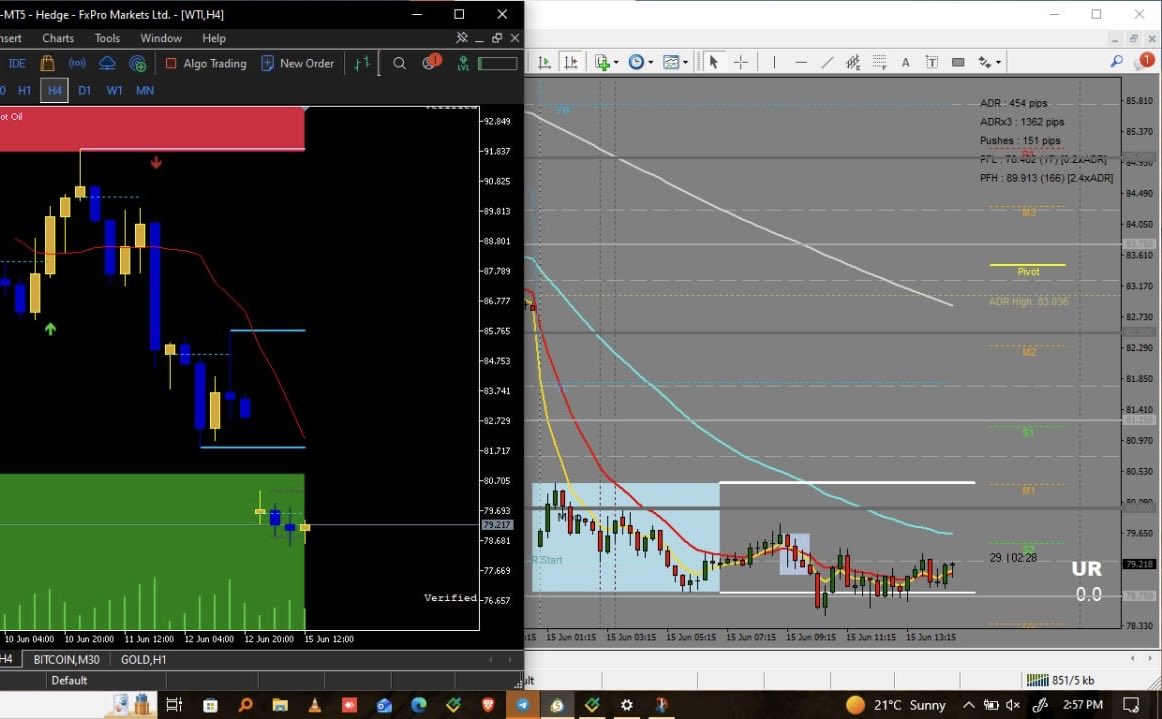Select the text label 'T' tool
The image size is (1162, 719).
[x=932, y=62]
